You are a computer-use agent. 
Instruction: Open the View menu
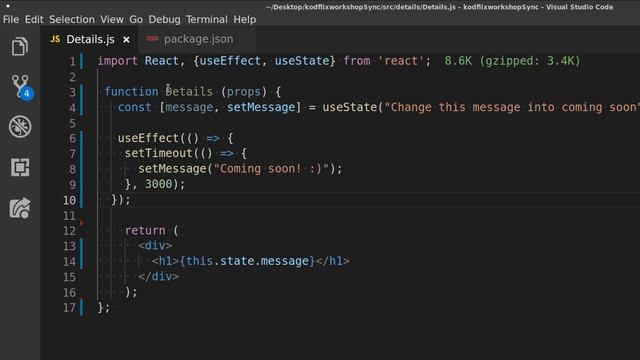click(x=112, y=20)
